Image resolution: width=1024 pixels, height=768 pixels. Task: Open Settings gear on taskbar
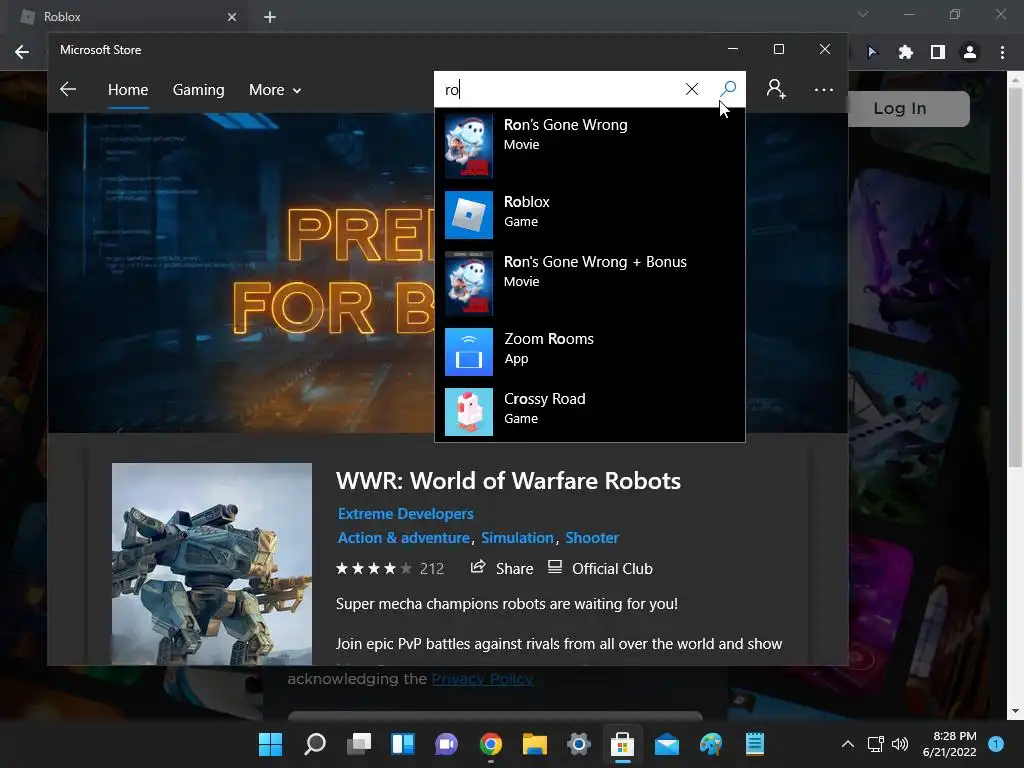click(x=579, y=744)
